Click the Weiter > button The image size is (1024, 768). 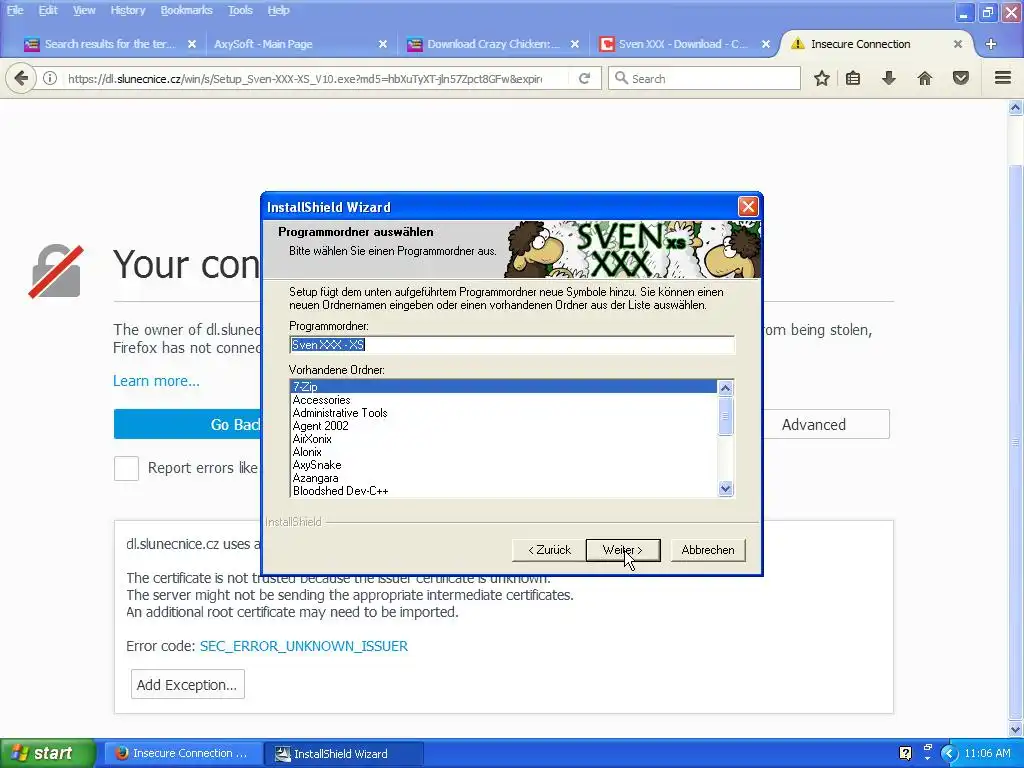pos(623,550)
